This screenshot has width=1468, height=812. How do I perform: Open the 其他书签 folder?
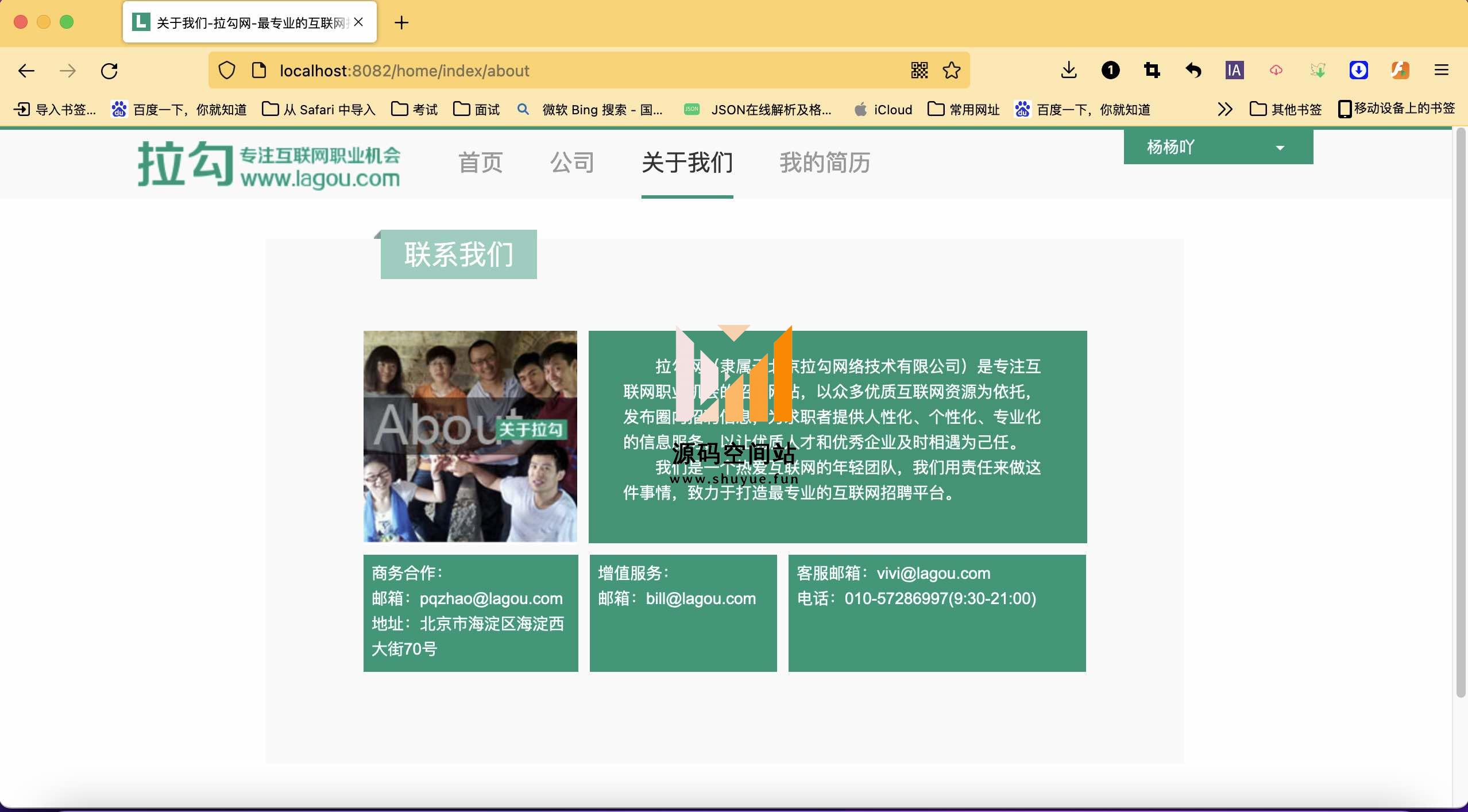click(x=1286, y=109)
